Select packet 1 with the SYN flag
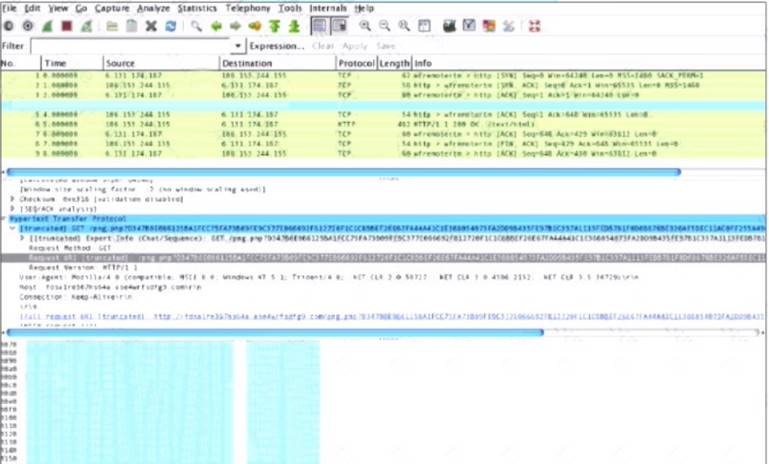Screen dimensions: 769x464 pyautogui.click(x=384, y=76)
